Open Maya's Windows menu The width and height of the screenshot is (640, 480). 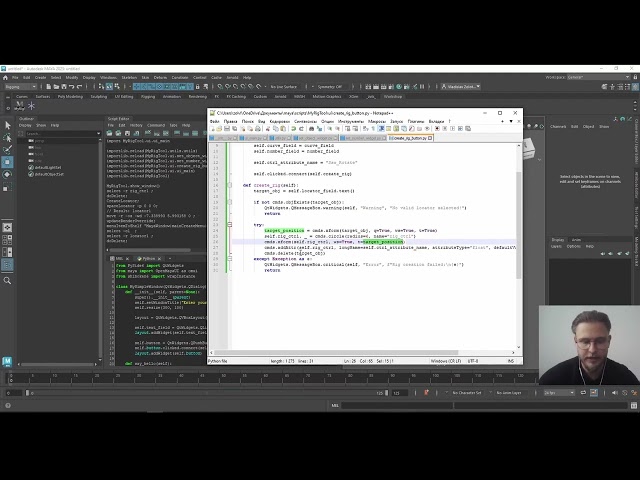tap(108, 78)
